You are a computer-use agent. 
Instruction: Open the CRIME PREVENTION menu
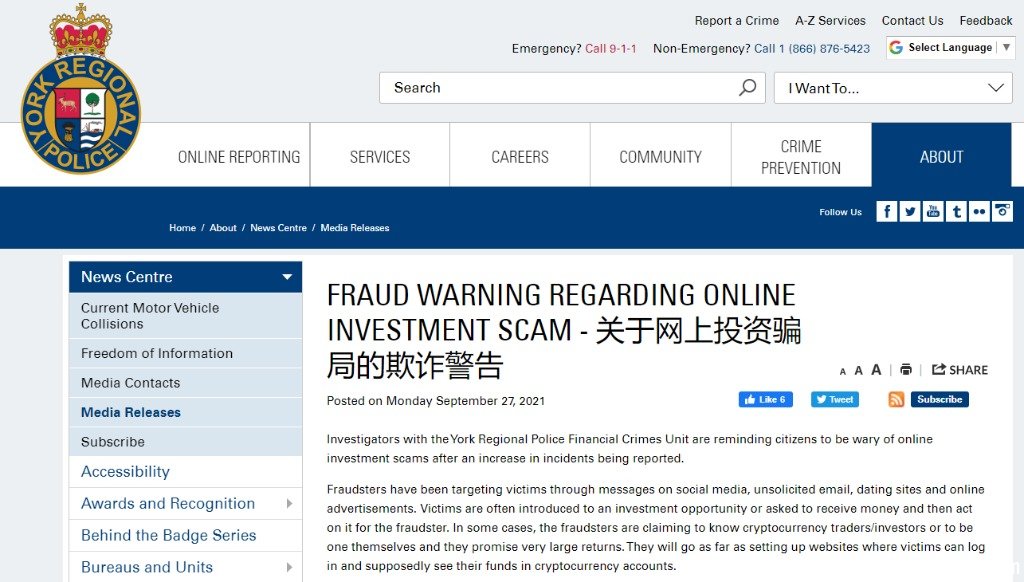click(801, 157)
